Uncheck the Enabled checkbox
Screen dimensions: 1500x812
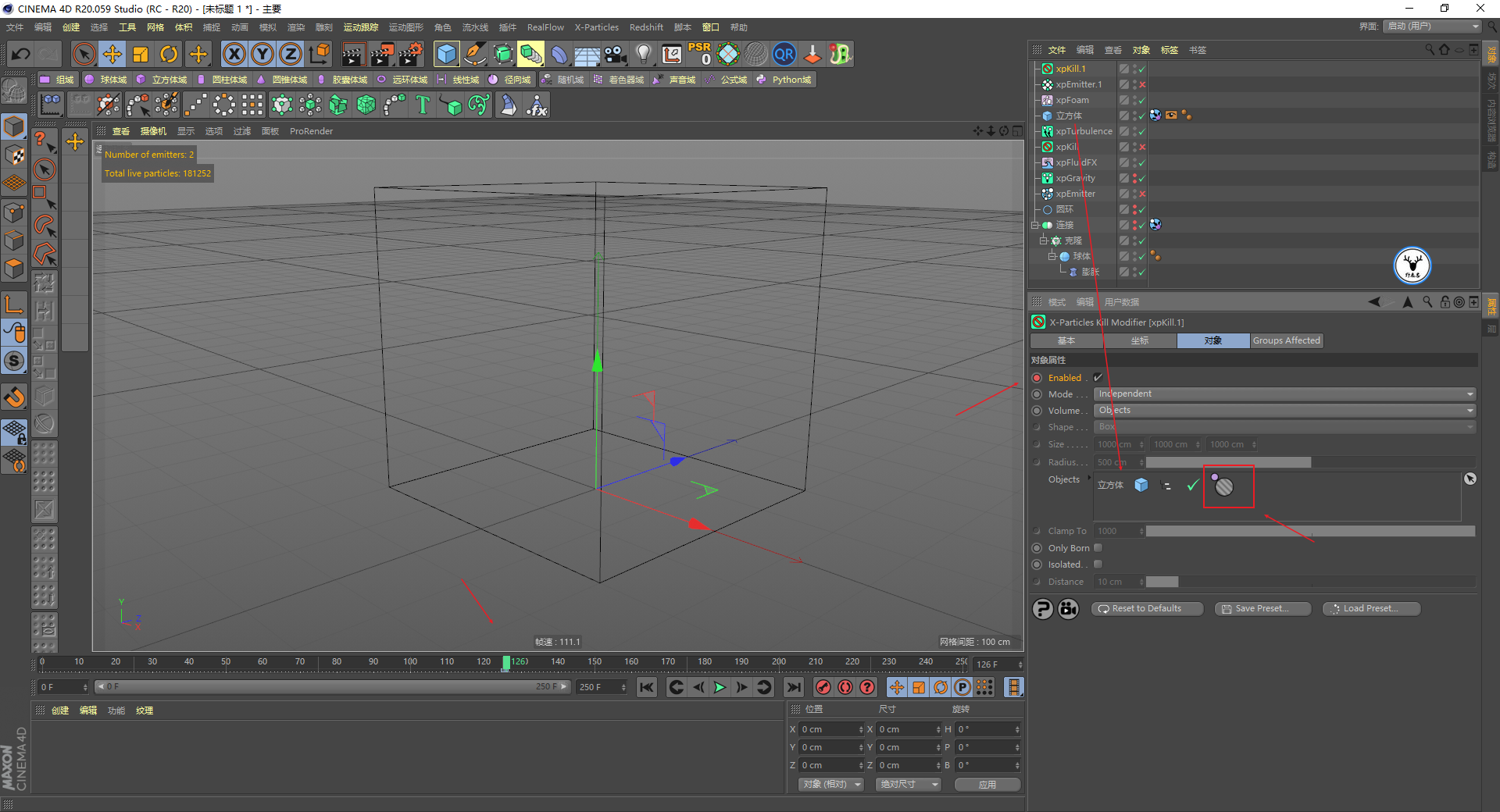[x=1098, y=378]
